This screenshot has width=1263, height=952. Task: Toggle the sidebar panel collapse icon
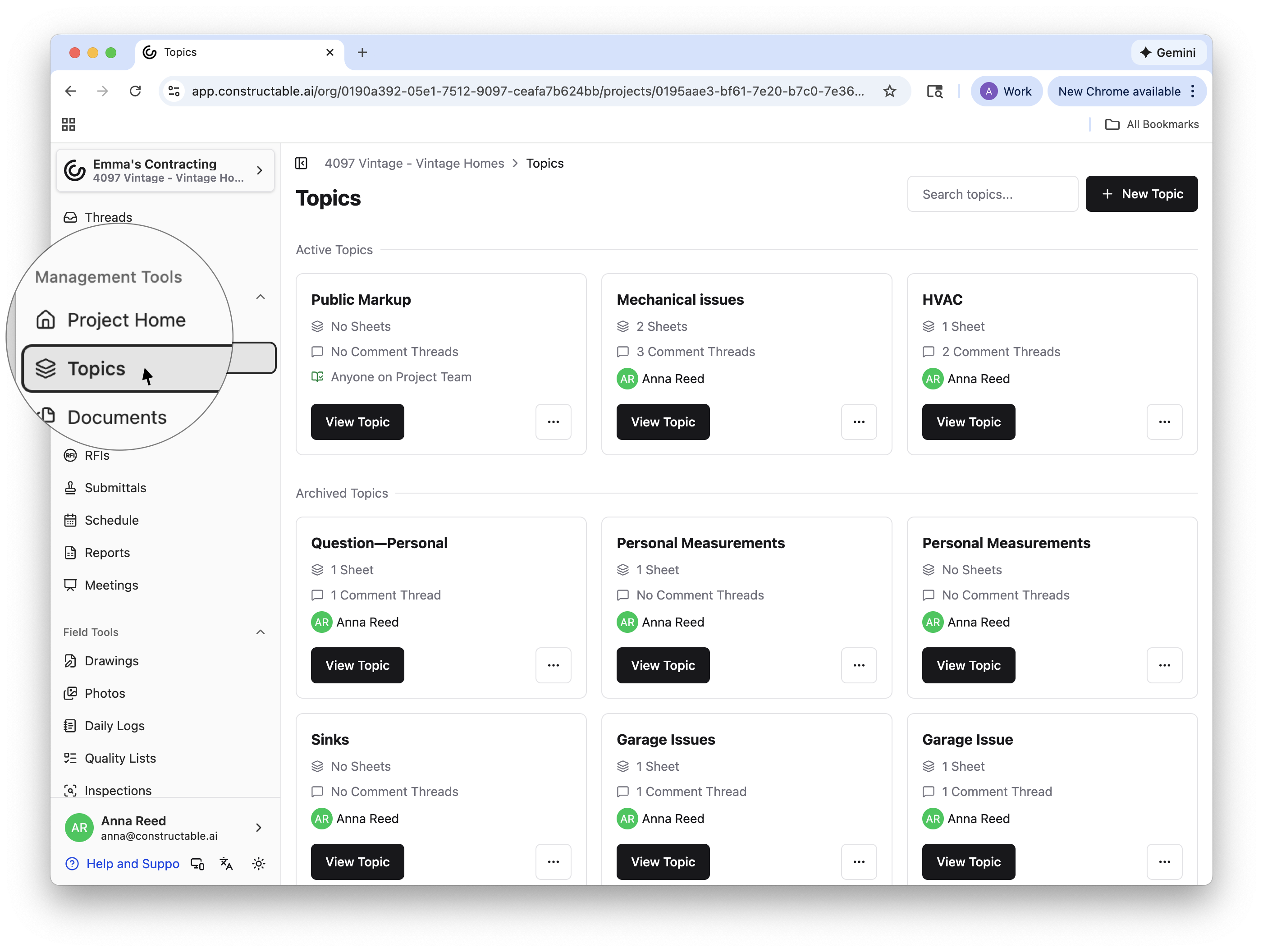click(x=301, y=163)
